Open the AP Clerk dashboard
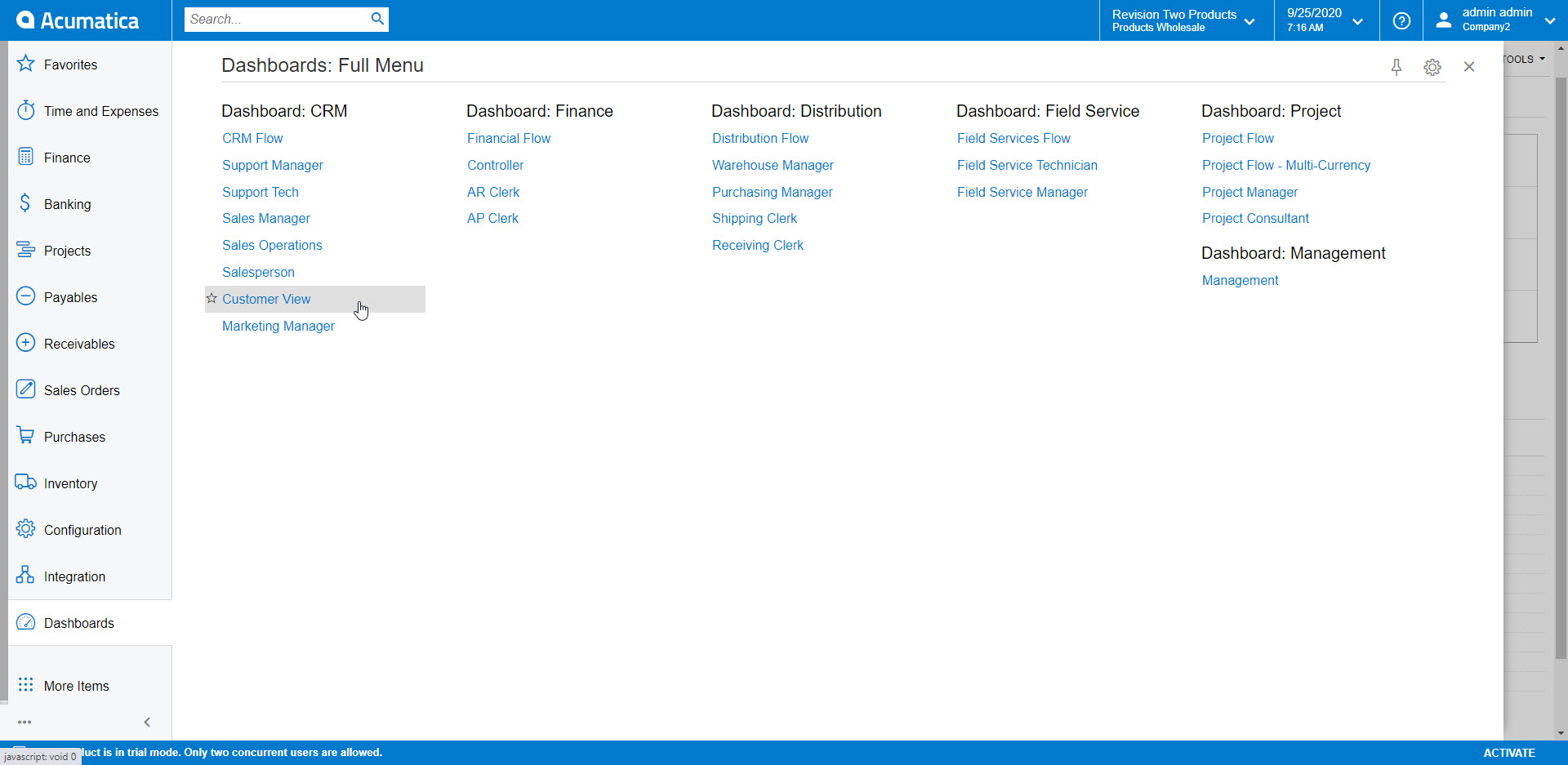This screenshot has height=765, width=1568. [492, 218]
